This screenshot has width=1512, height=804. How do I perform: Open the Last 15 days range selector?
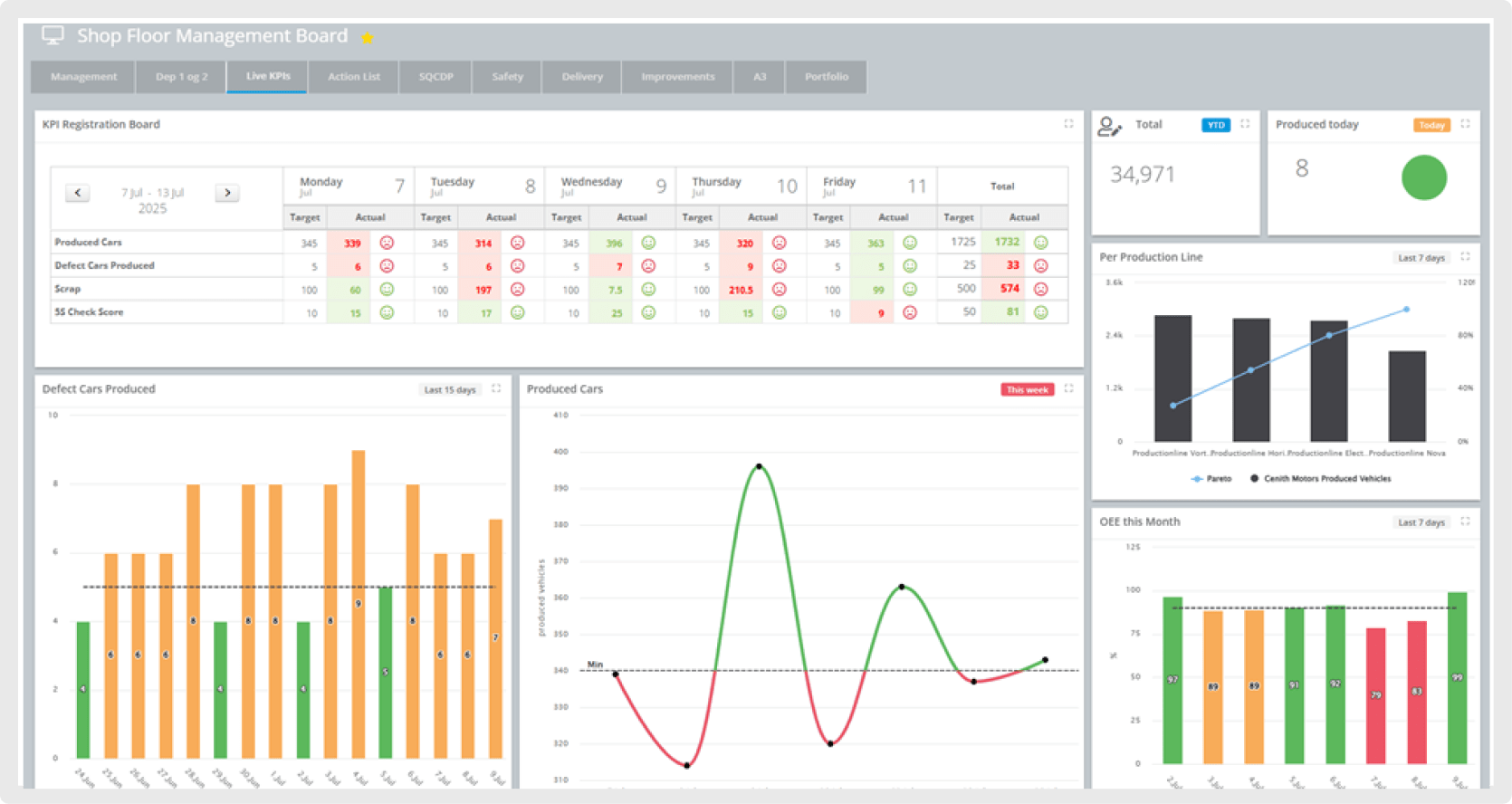(450, 389)
